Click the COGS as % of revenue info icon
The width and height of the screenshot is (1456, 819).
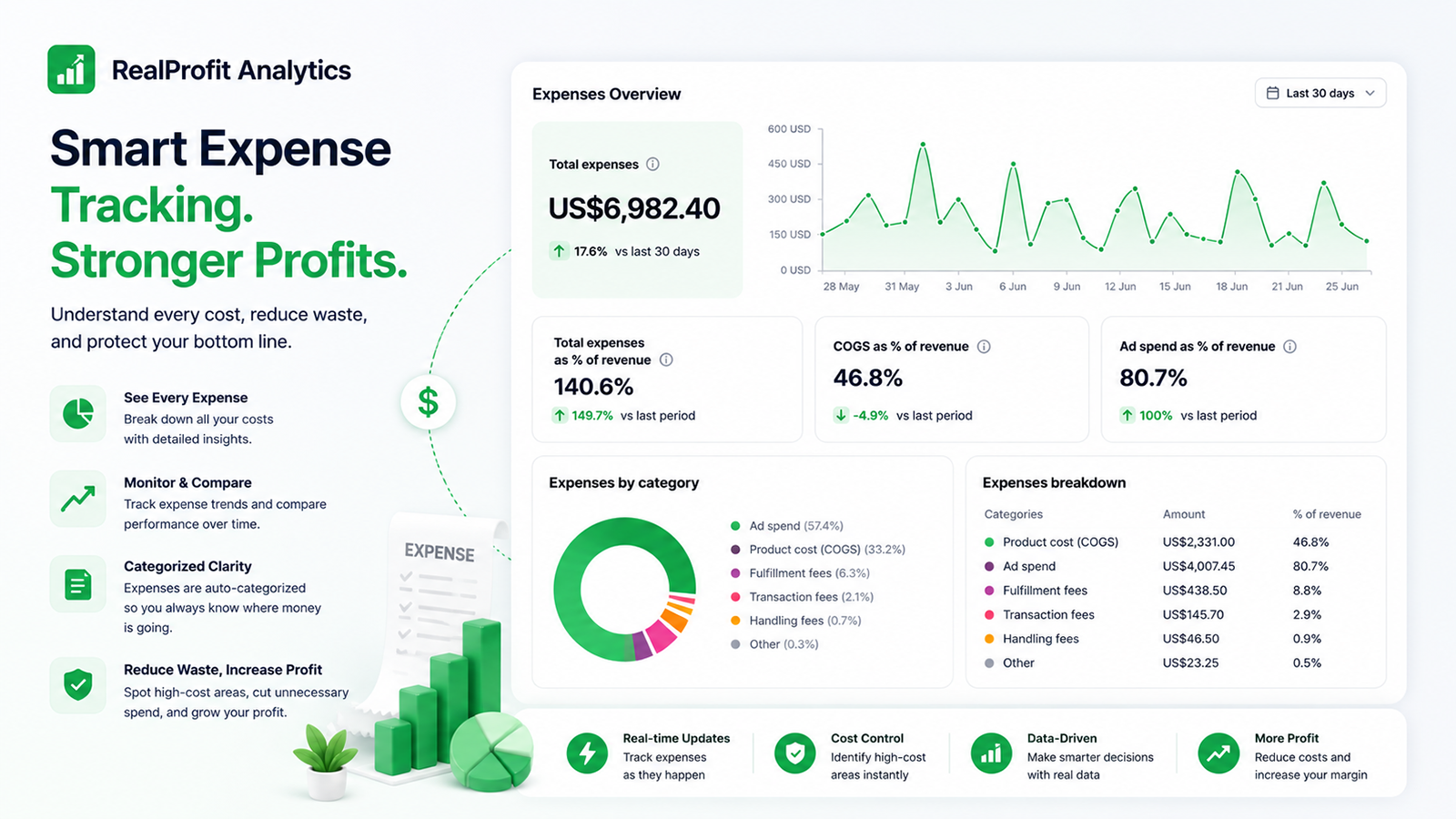coord(984,347)
